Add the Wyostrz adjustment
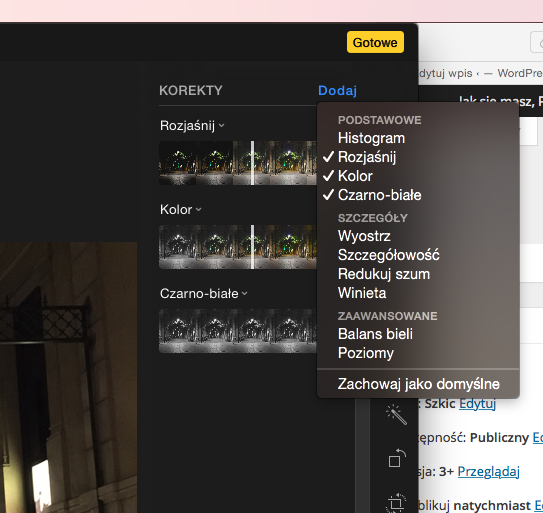Screen dimensions: 543x513 (x=418, y=236)
